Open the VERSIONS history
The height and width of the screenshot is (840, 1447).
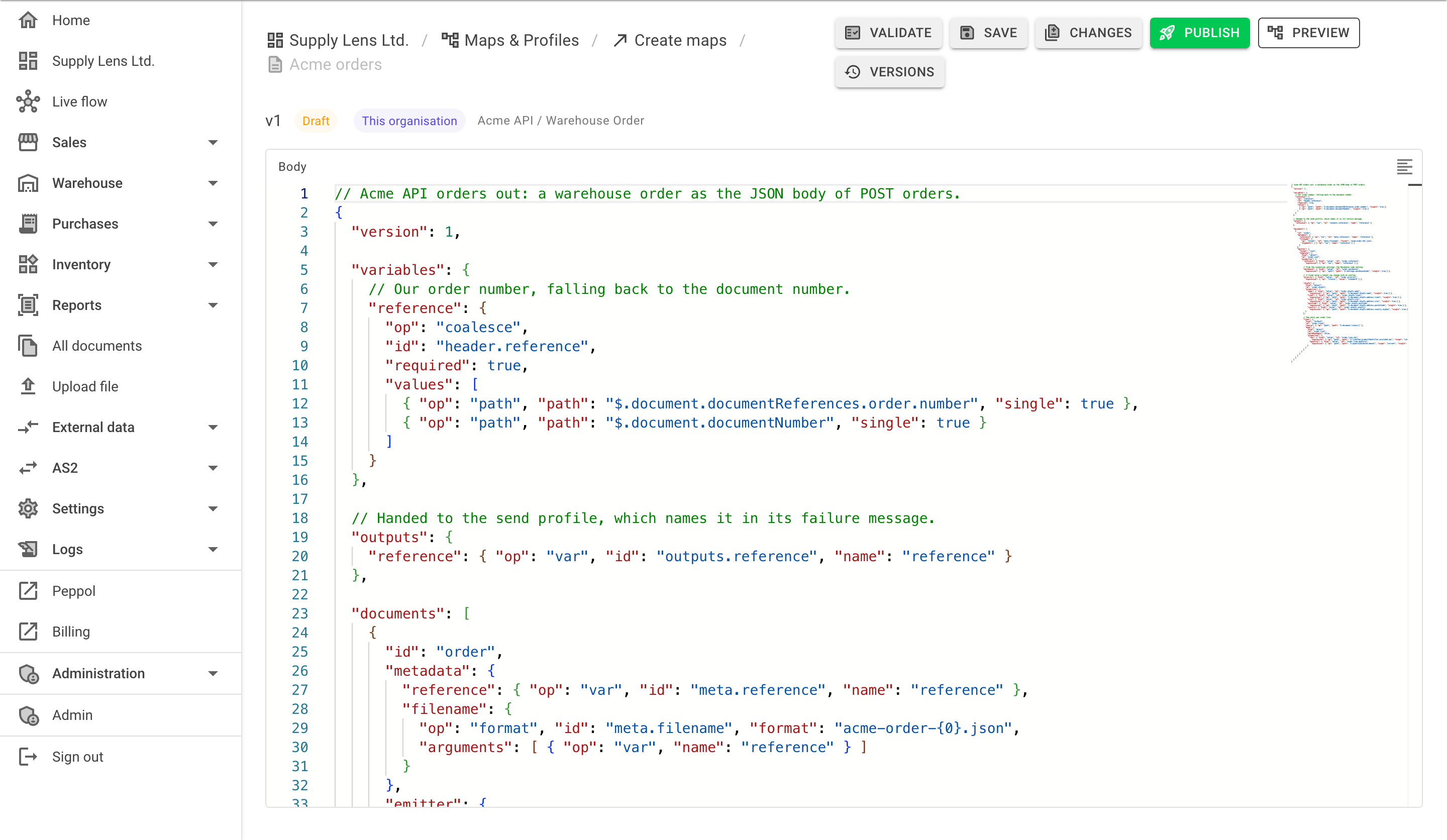tap(890, 72)
